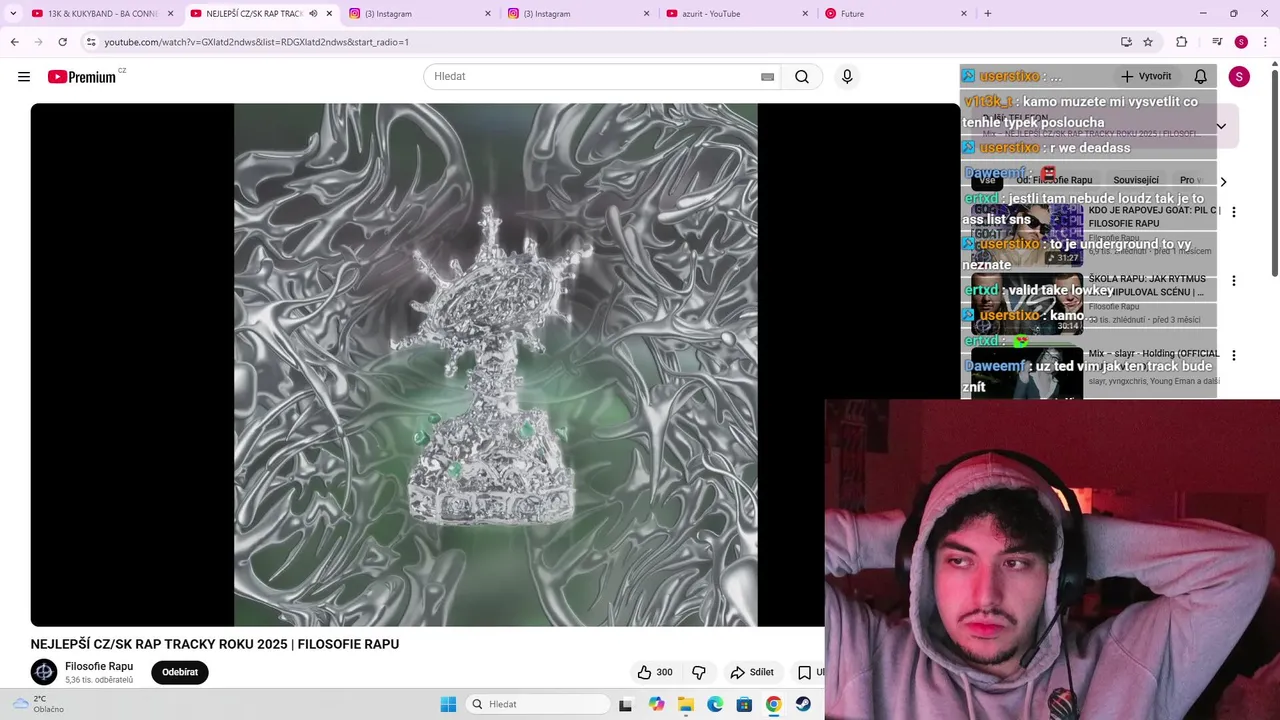1280x720 pixels.
Task: Open Chrome media controls icon
Action: [1217, 42]
